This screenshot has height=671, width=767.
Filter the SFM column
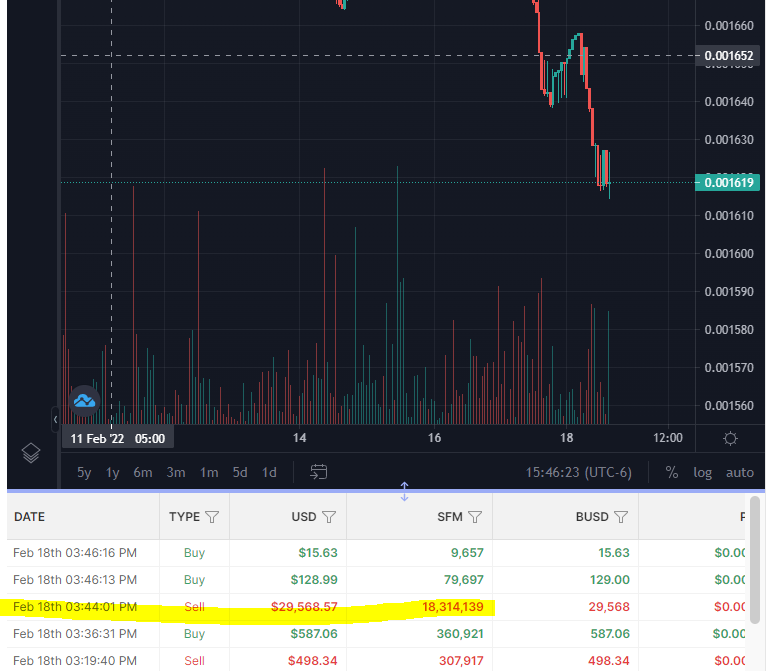475,517
